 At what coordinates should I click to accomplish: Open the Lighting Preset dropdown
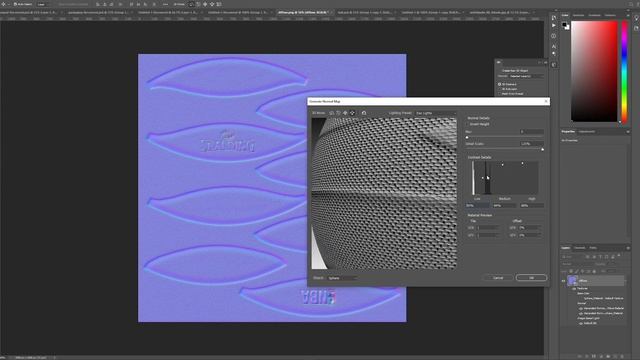435,113
